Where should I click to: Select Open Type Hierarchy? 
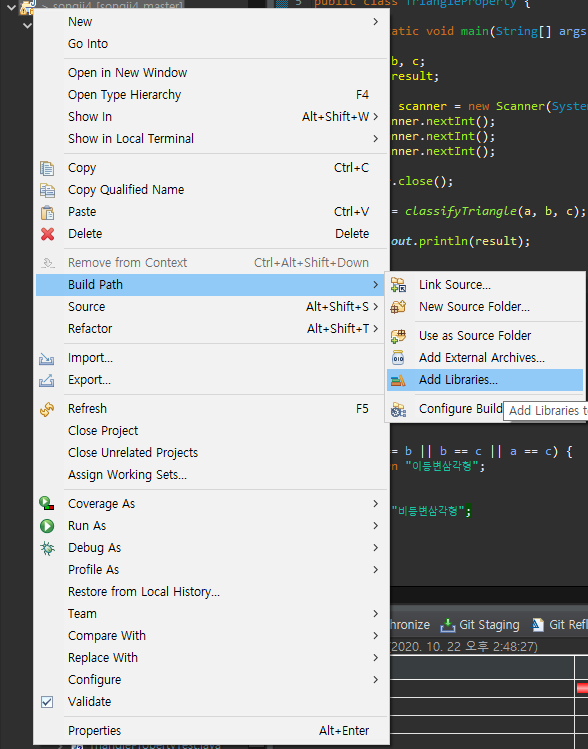pyautogui.click(x=212, y=95)
